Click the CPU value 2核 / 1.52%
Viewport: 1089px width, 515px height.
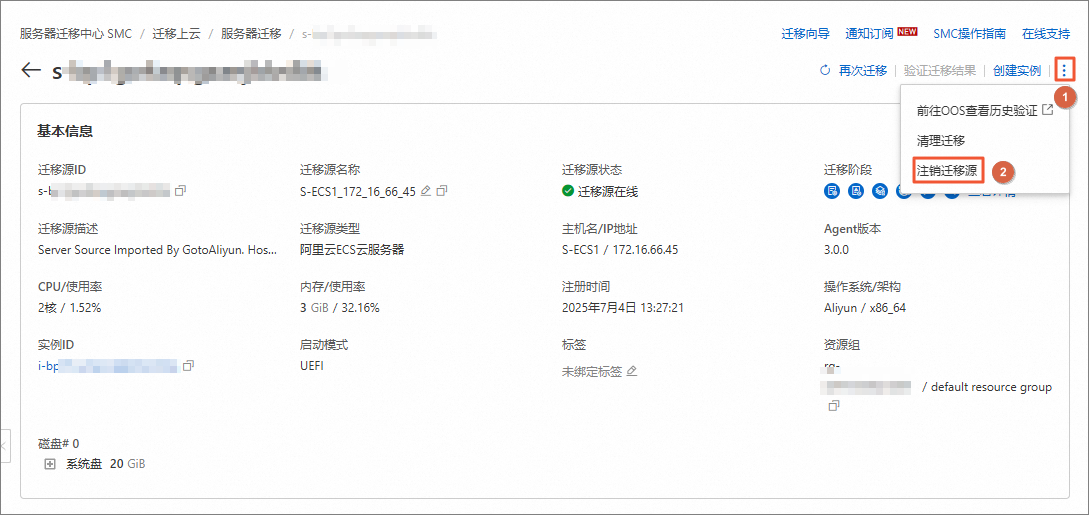click(69, 307)
